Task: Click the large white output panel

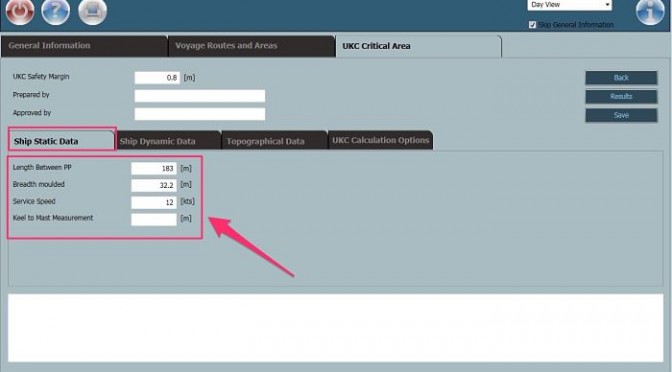Action: pos(336,328)
